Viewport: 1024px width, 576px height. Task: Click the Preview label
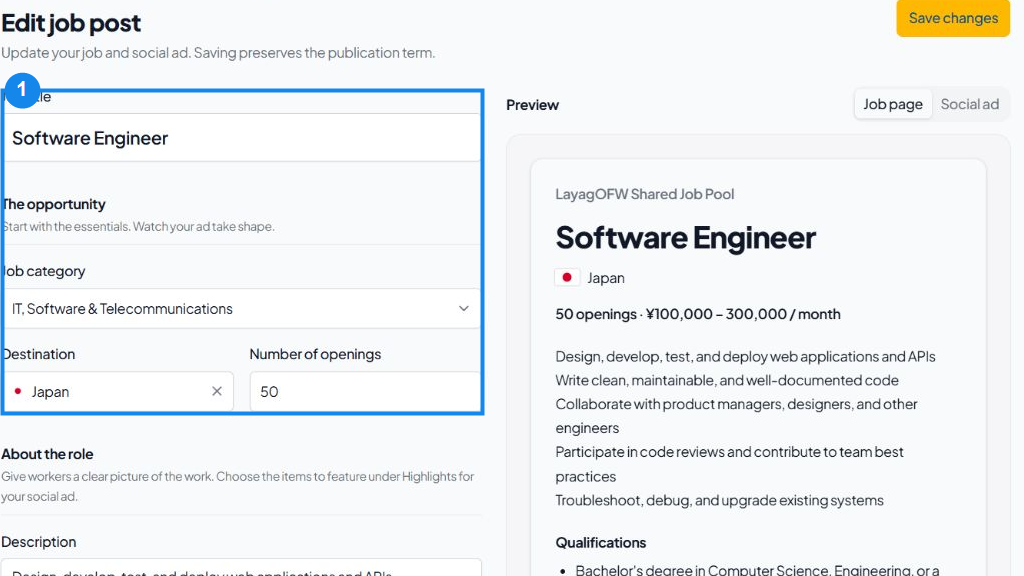pyautogui.click(x=532, y=105)
